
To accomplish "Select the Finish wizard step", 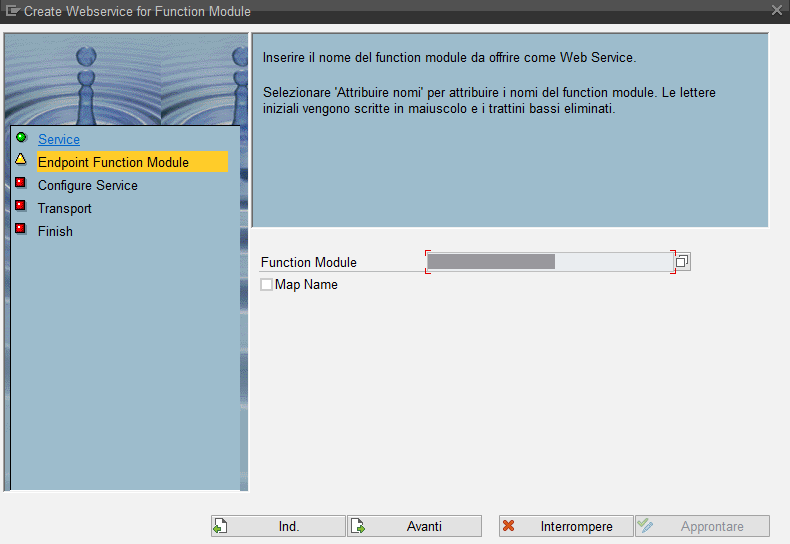I will pos(55,231).
